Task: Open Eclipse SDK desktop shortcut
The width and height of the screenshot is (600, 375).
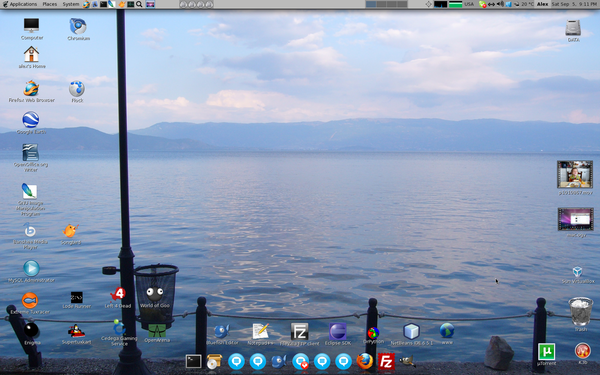Action: point(338,331)
